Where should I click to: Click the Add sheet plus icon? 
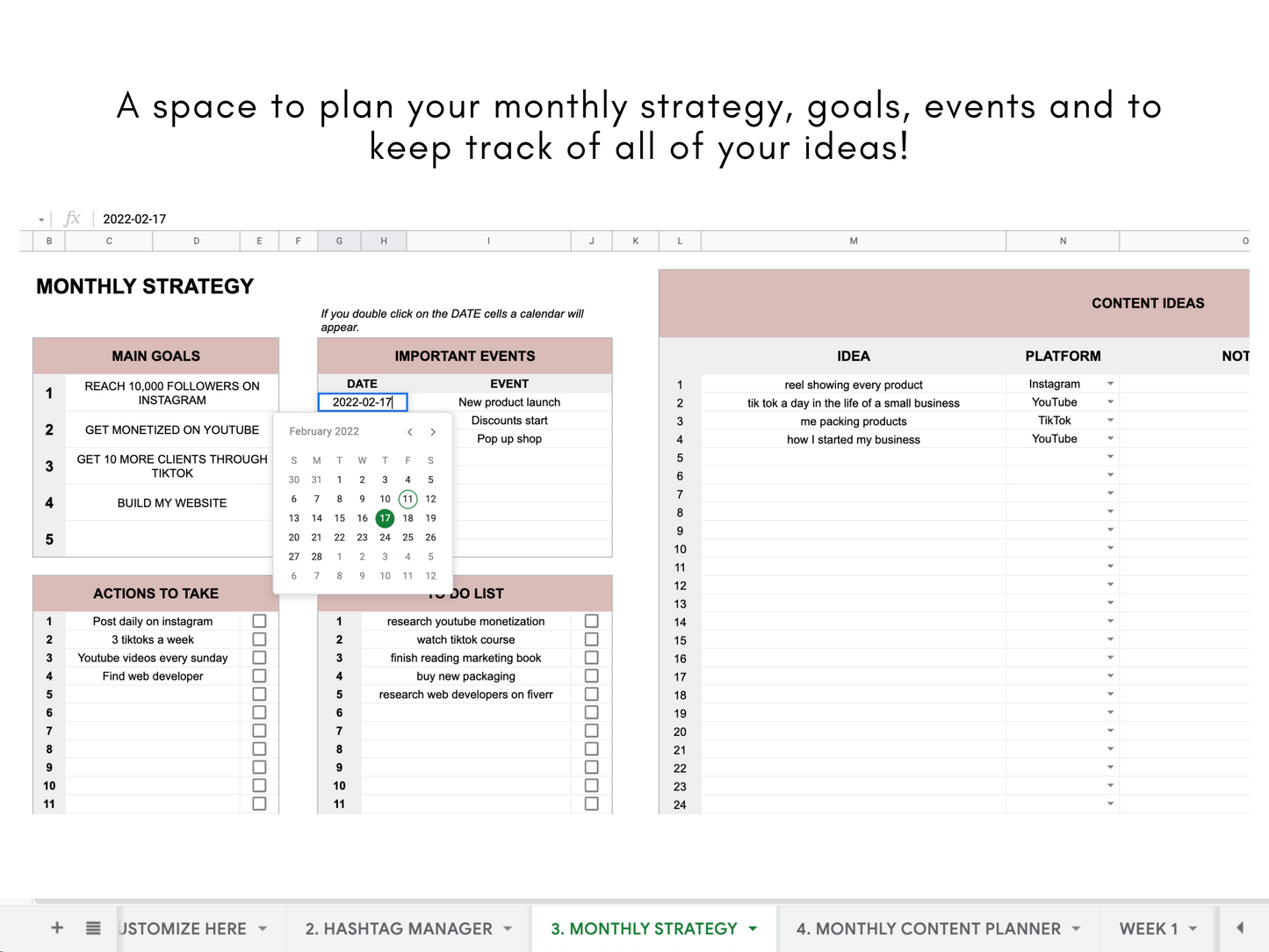(x=56, y=927)
